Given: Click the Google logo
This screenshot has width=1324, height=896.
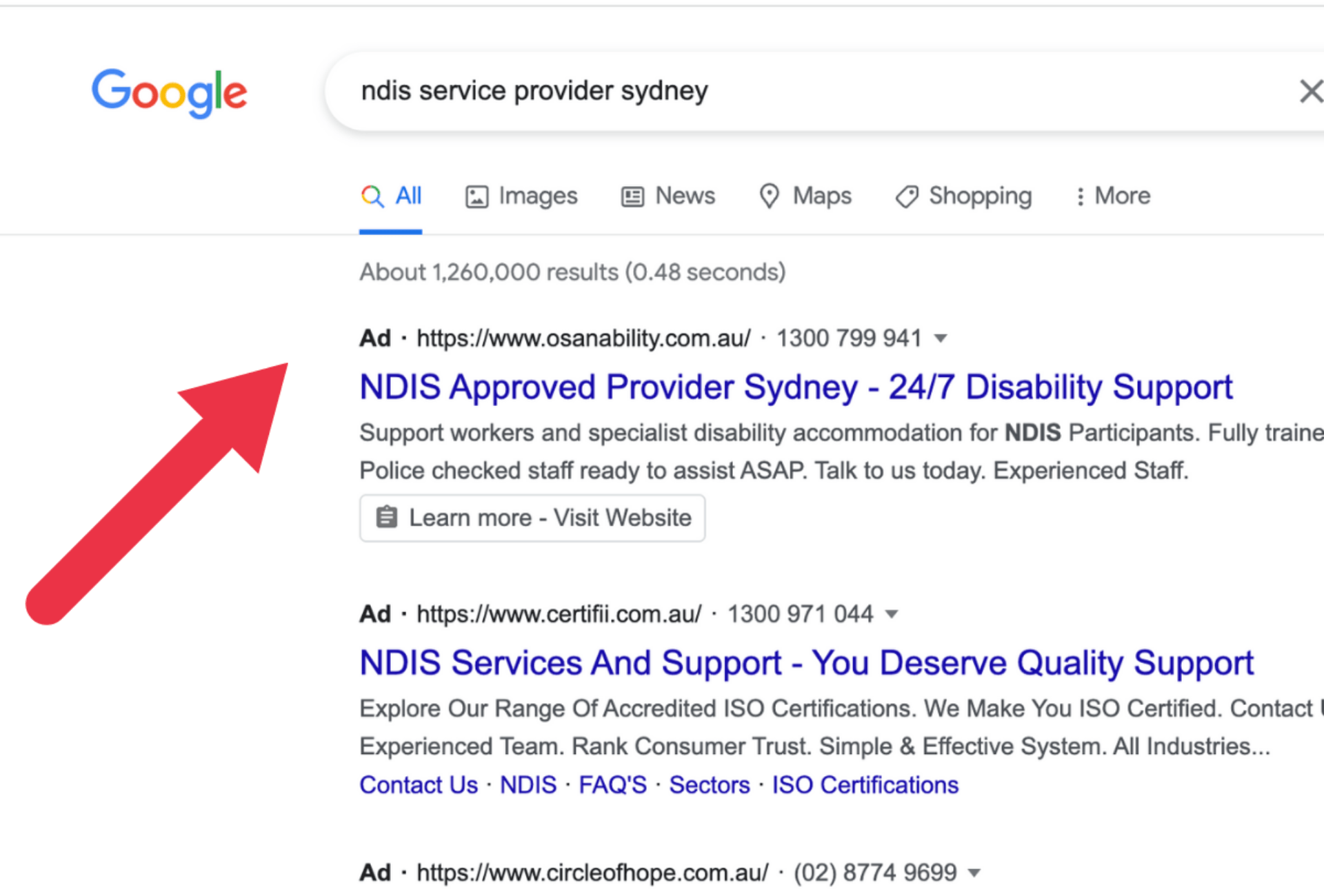Looking at the screenshot, I should (x=169, y=92).
